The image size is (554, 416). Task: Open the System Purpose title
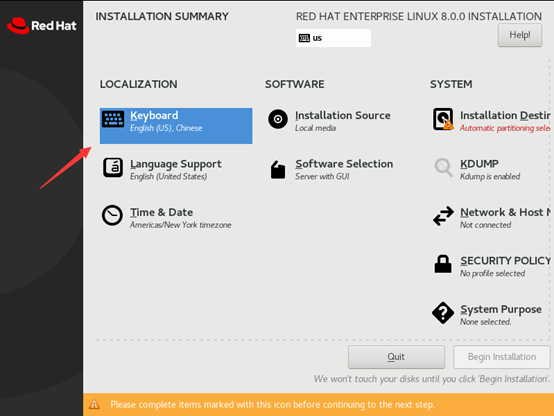click(x=501, y=309)
